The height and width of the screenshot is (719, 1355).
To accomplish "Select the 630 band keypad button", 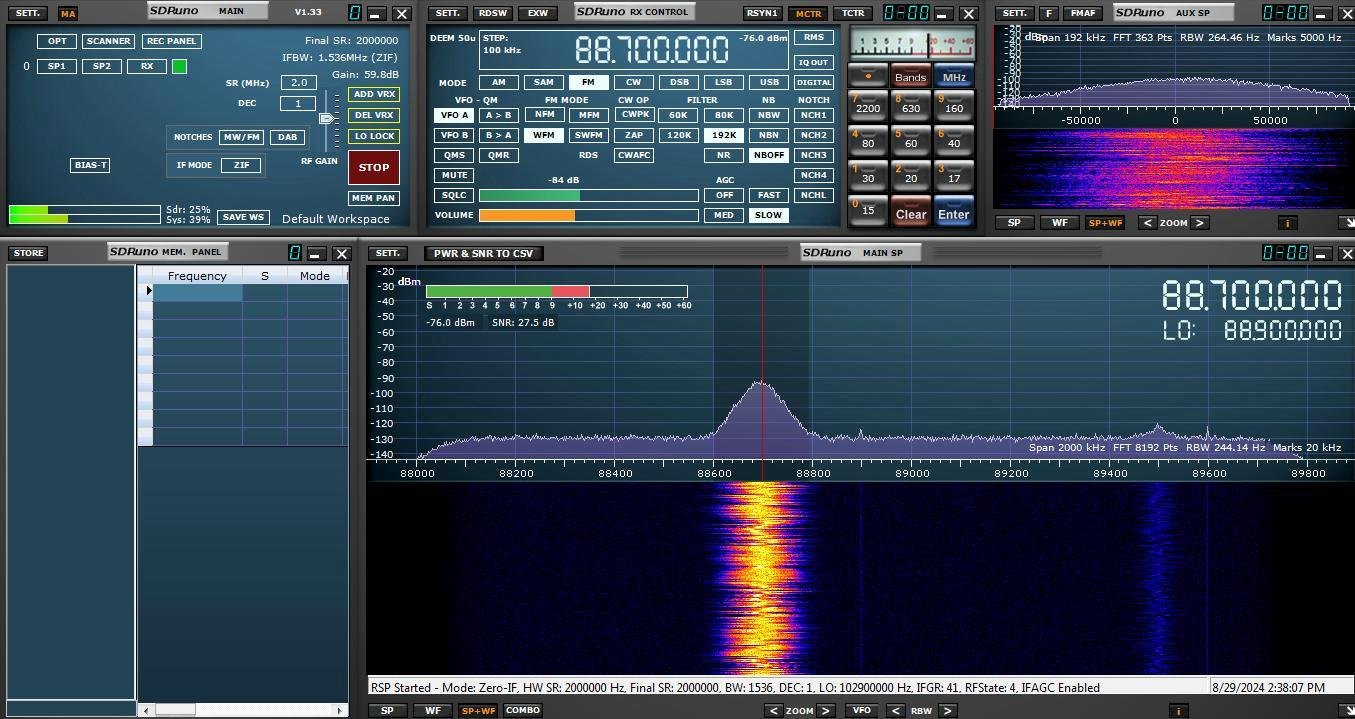I will coord(911,106).
